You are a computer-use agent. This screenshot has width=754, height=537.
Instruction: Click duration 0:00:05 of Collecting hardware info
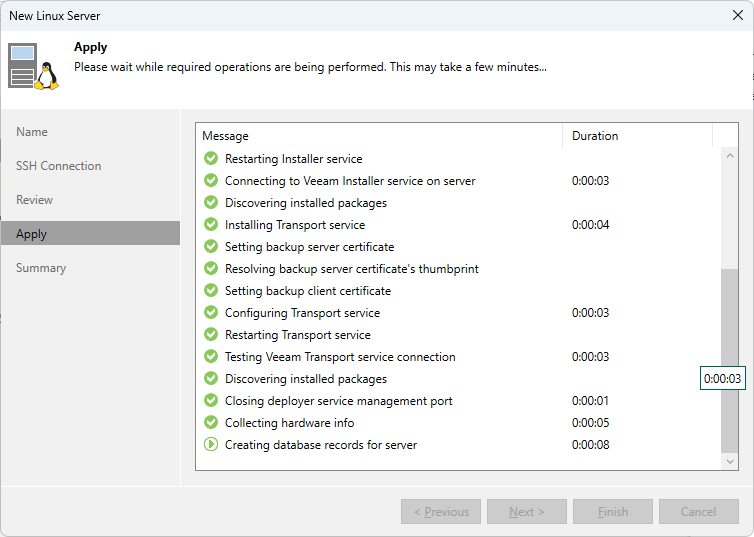pyautogui.click(x=590, y=423)
